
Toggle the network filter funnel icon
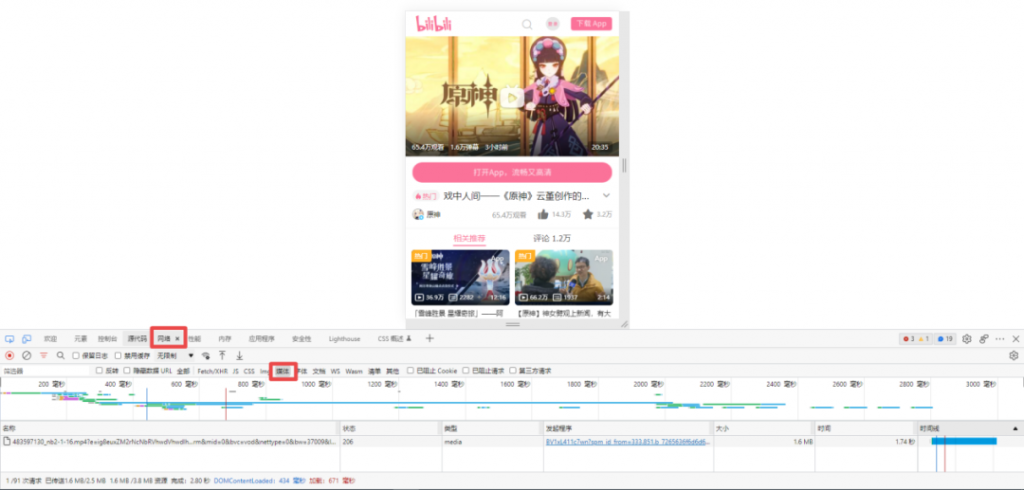(44, 355)
